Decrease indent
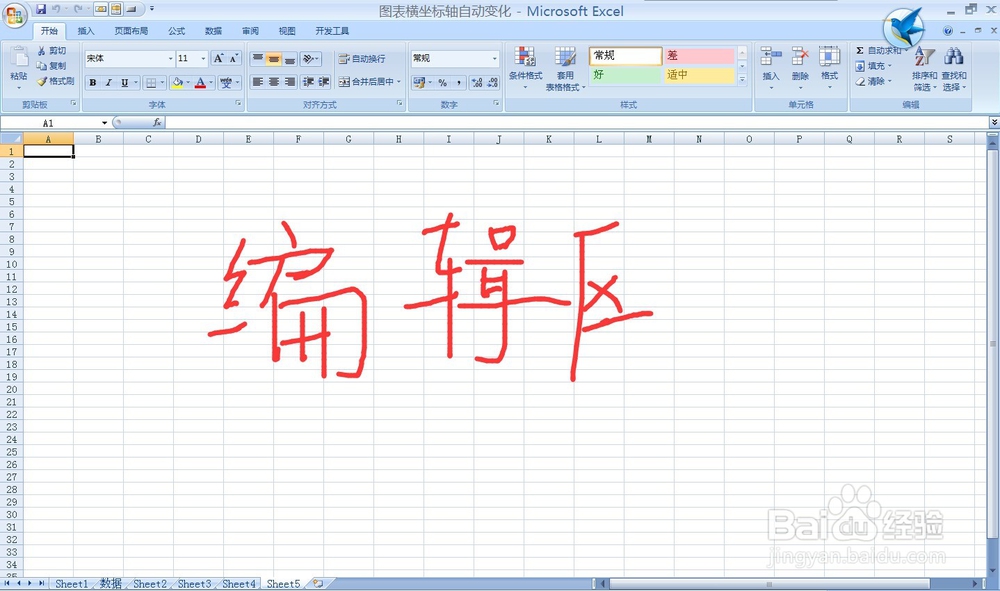Viewport: 1000px width, 591px height. point(309,82)
